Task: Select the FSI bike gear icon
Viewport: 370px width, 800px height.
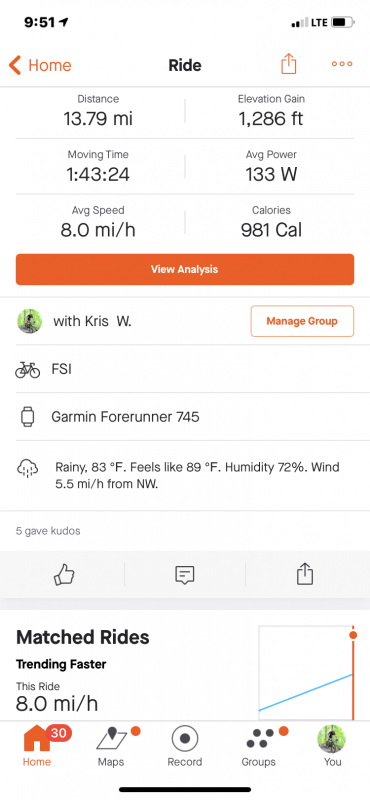Action: [28, 369]
